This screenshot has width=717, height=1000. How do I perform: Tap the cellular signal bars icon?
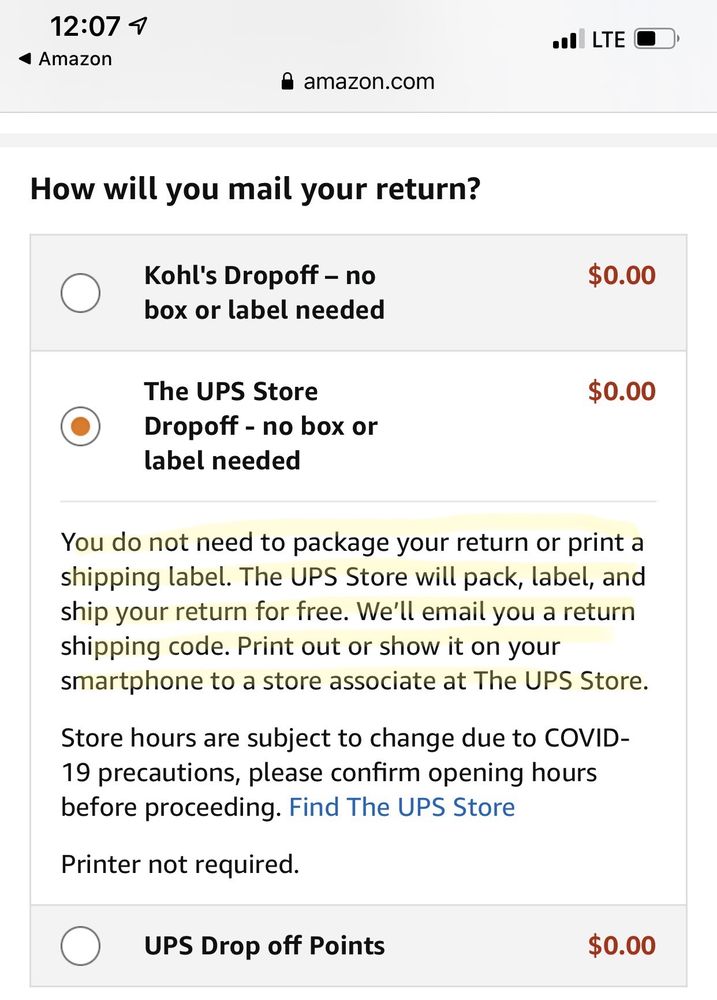click(565, 41)
